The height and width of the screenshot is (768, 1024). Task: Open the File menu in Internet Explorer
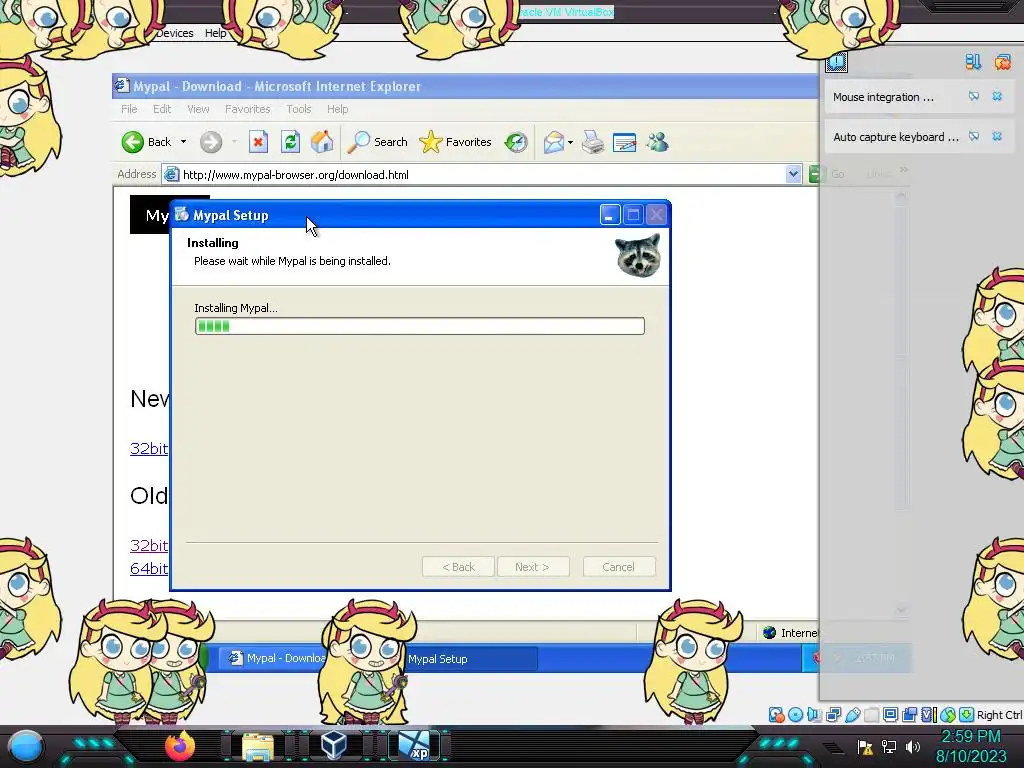(129, 109)
